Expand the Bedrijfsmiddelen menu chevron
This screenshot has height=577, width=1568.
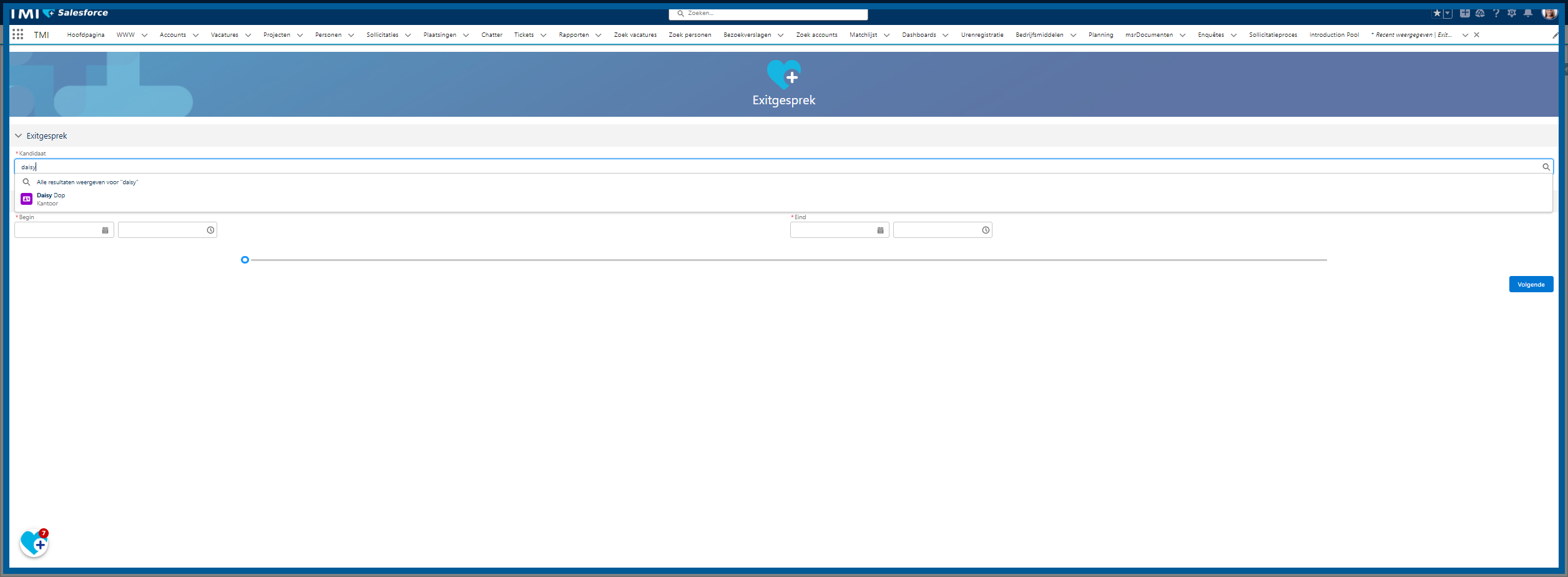click(1073, 35)
